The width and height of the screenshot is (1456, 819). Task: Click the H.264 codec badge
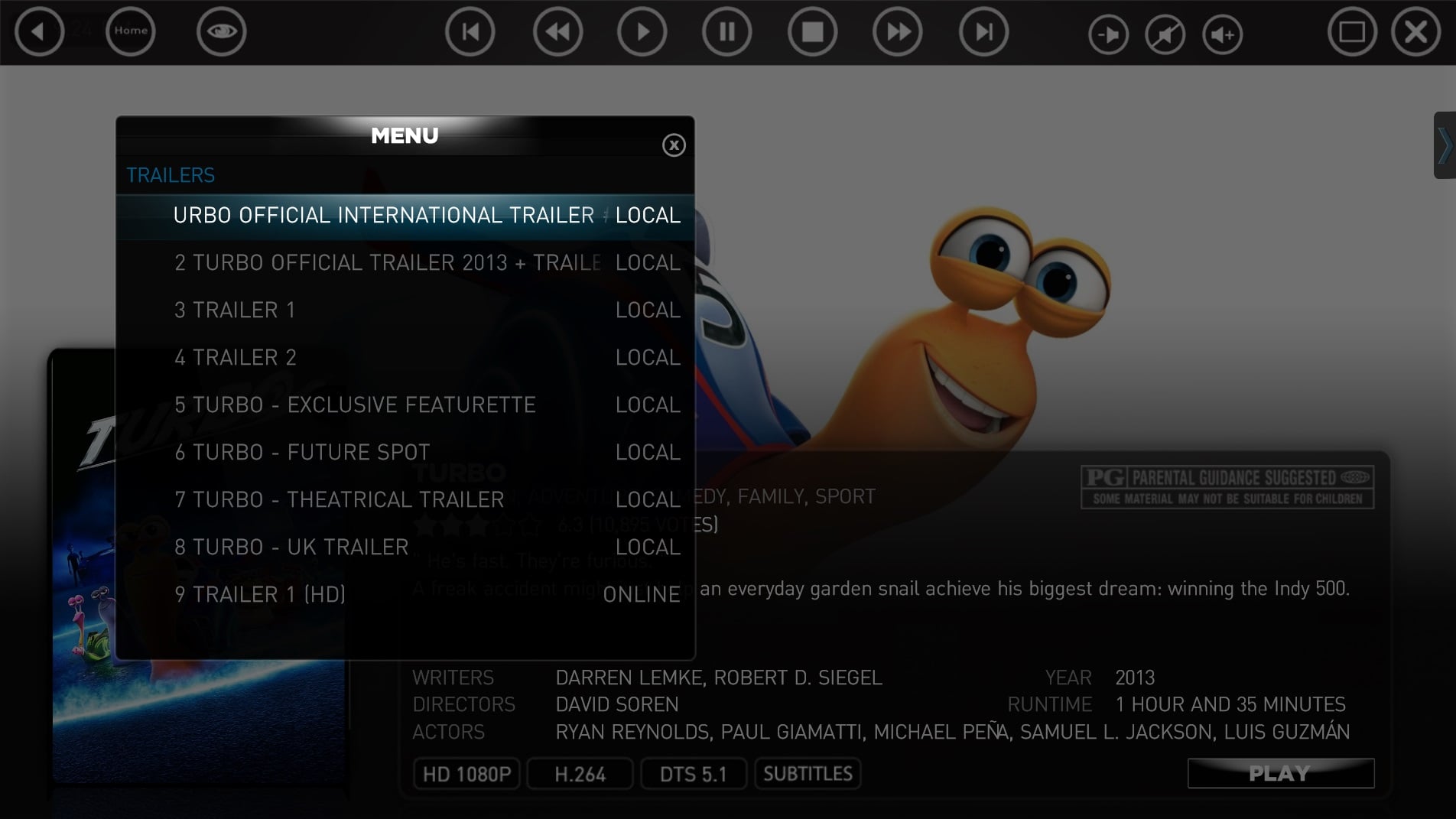click(x=580, y=774)
